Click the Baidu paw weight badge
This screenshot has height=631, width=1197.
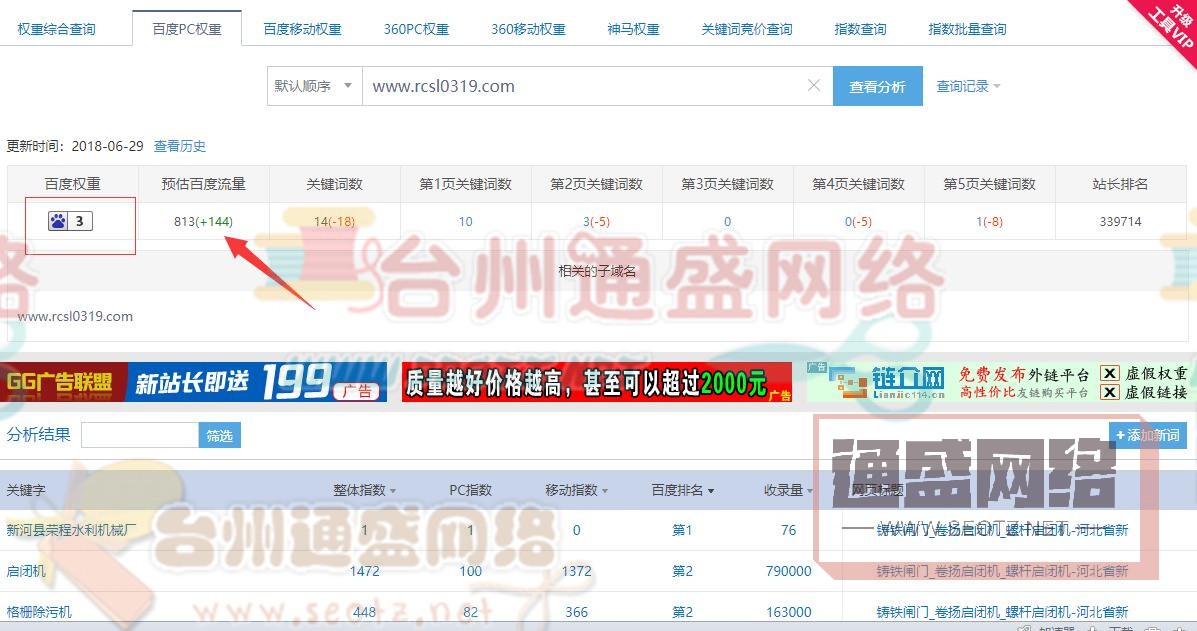[70, 221]
